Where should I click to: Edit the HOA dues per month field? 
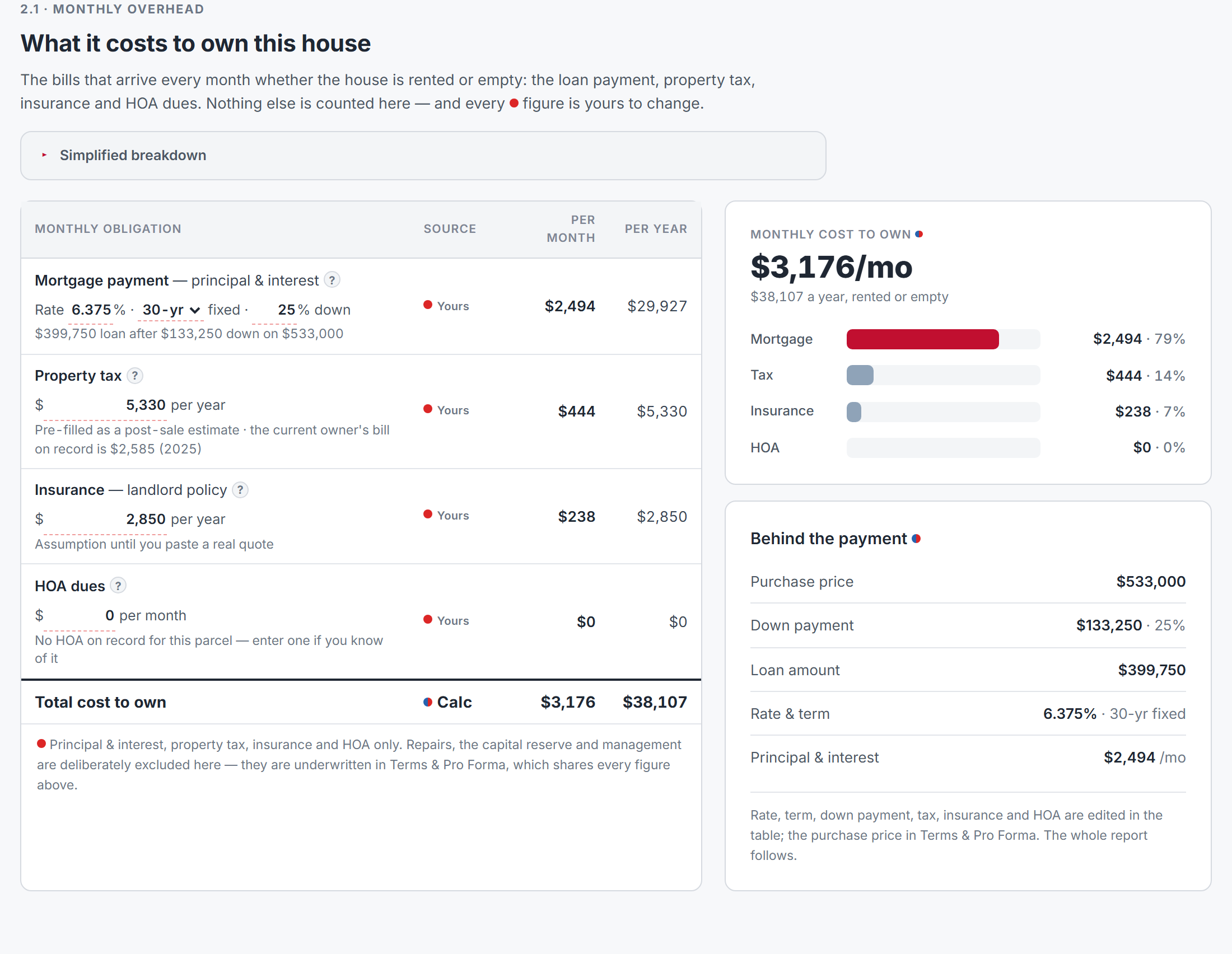coord(80,616)
